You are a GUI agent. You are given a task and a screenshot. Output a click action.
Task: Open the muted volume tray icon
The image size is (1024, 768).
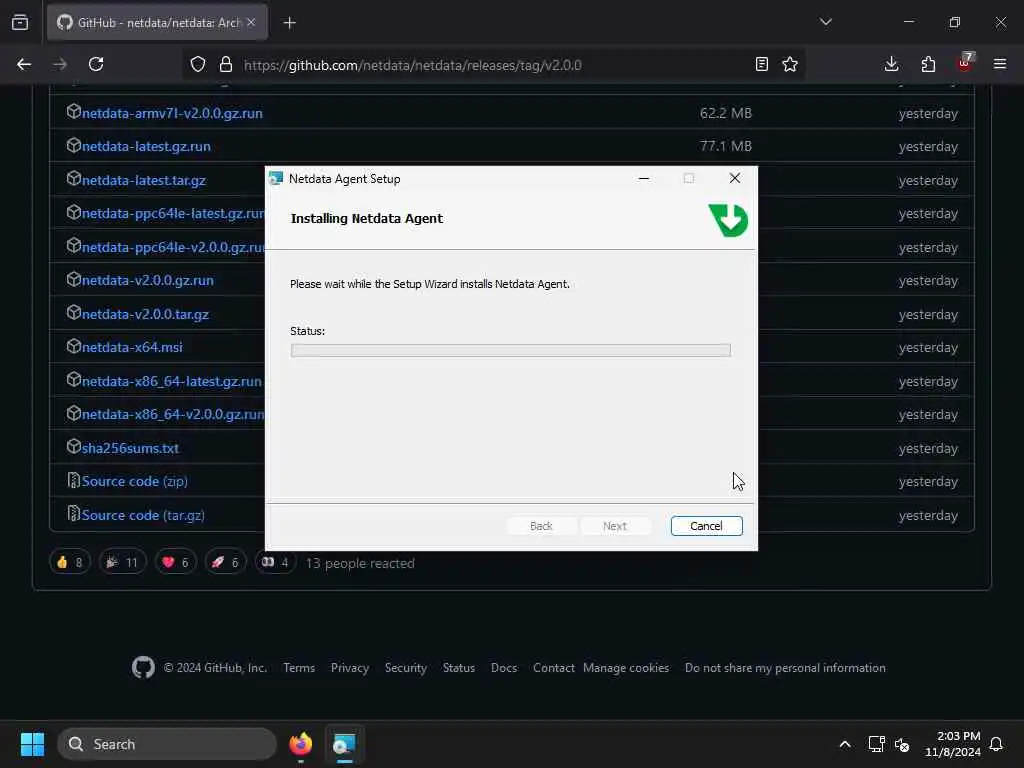click(902, 744)
